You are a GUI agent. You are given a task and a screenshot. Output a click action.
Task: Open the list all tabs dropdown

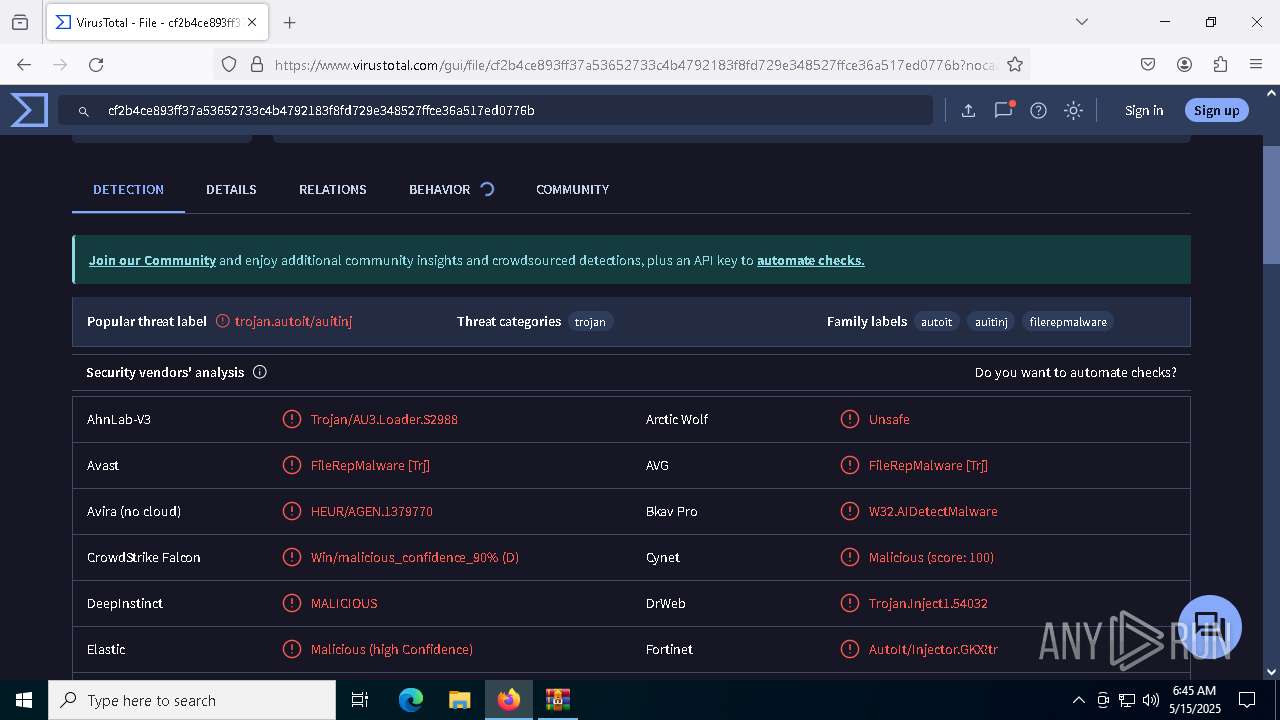click(1081, 22)
